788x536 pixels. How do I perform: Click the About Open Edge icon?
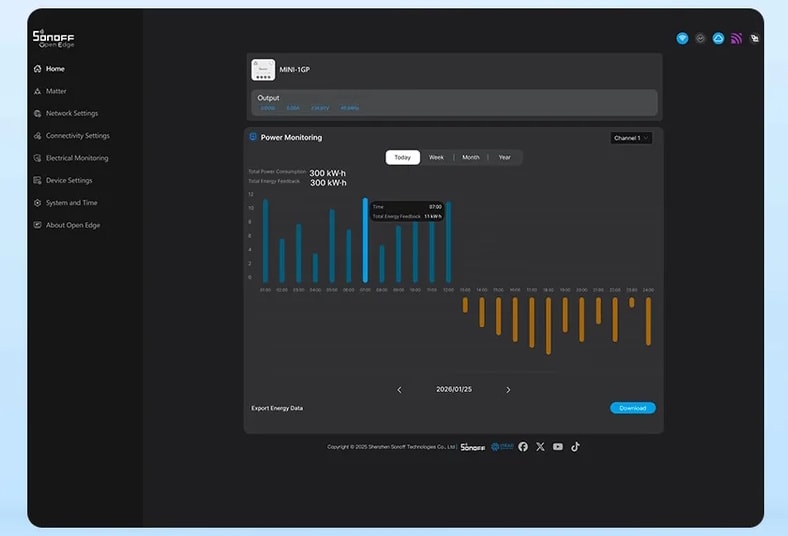tap(37, 225)
